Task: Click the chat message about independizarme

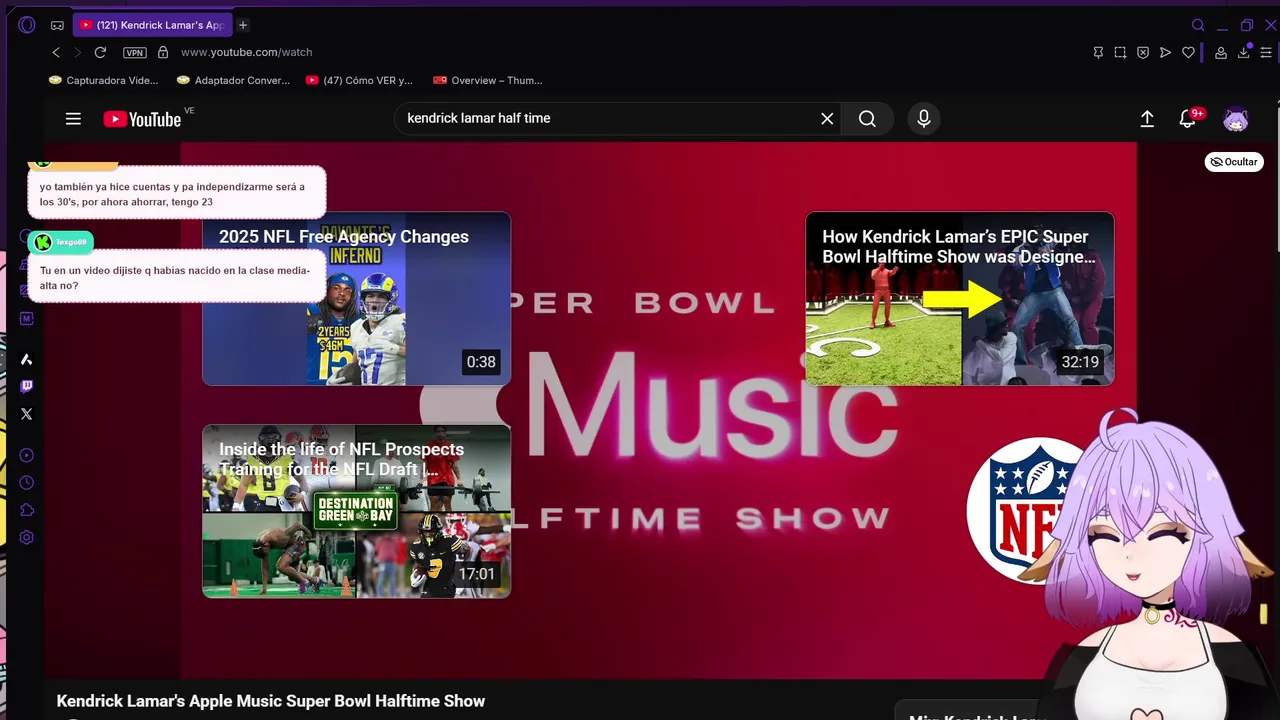Action: [177, 193]
